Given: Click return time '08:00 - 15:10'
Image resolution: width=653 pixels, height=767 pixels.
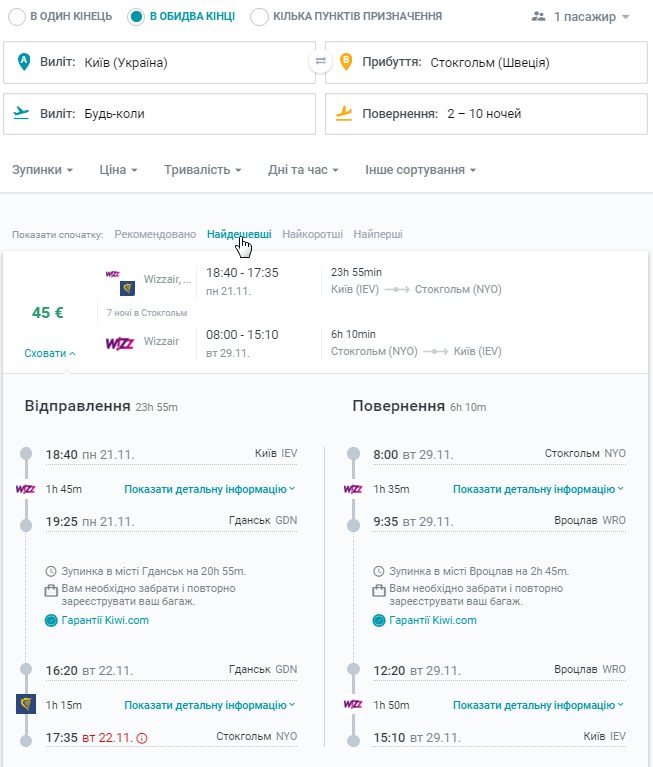Looking at the screenshot, I should 242,335.
